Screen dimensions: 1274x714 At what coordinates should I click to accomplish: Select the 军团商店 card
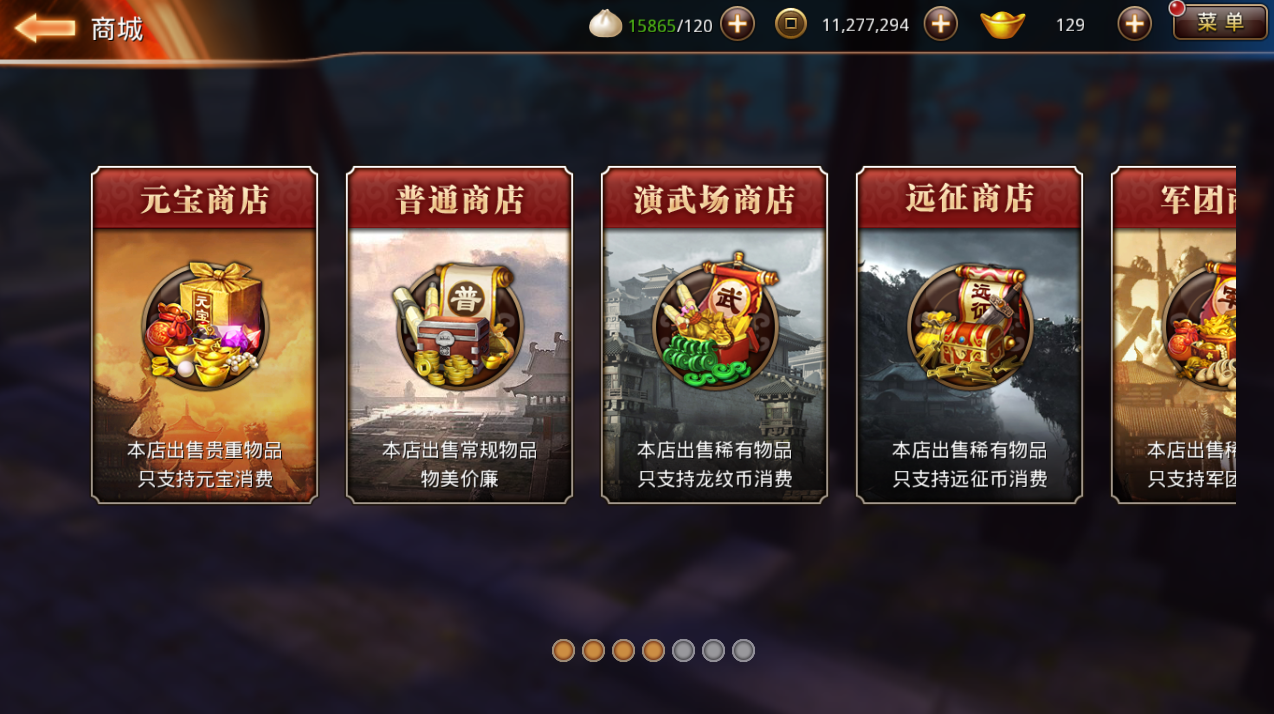1174,335
